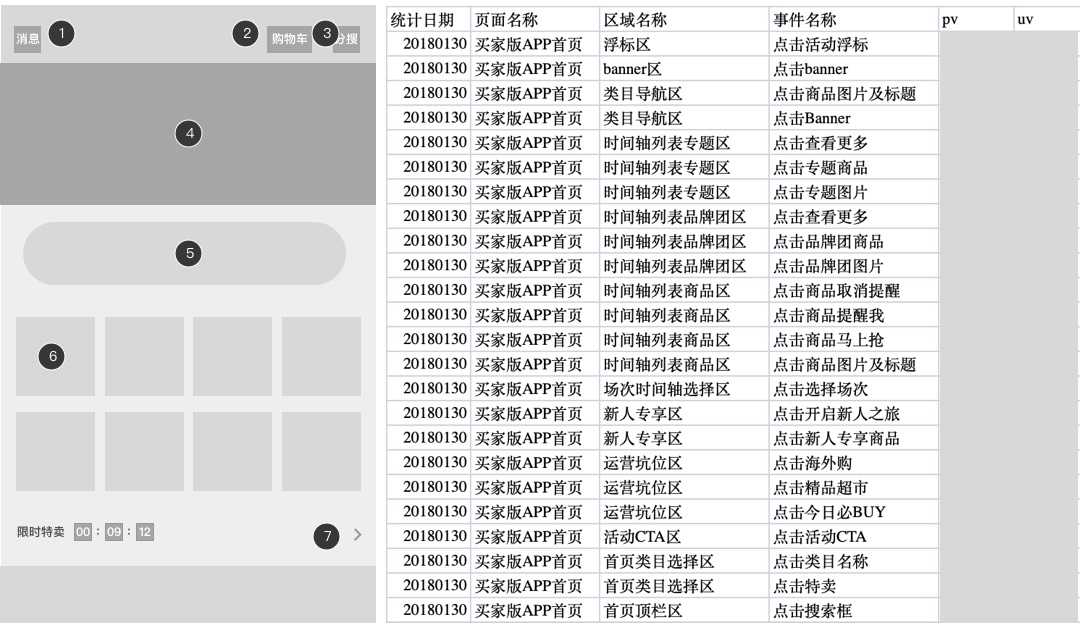The height and width of the screenshot is (623, 1080).
Task: Click the numbered marker 7 badge
Action: [x=326, y=536]
